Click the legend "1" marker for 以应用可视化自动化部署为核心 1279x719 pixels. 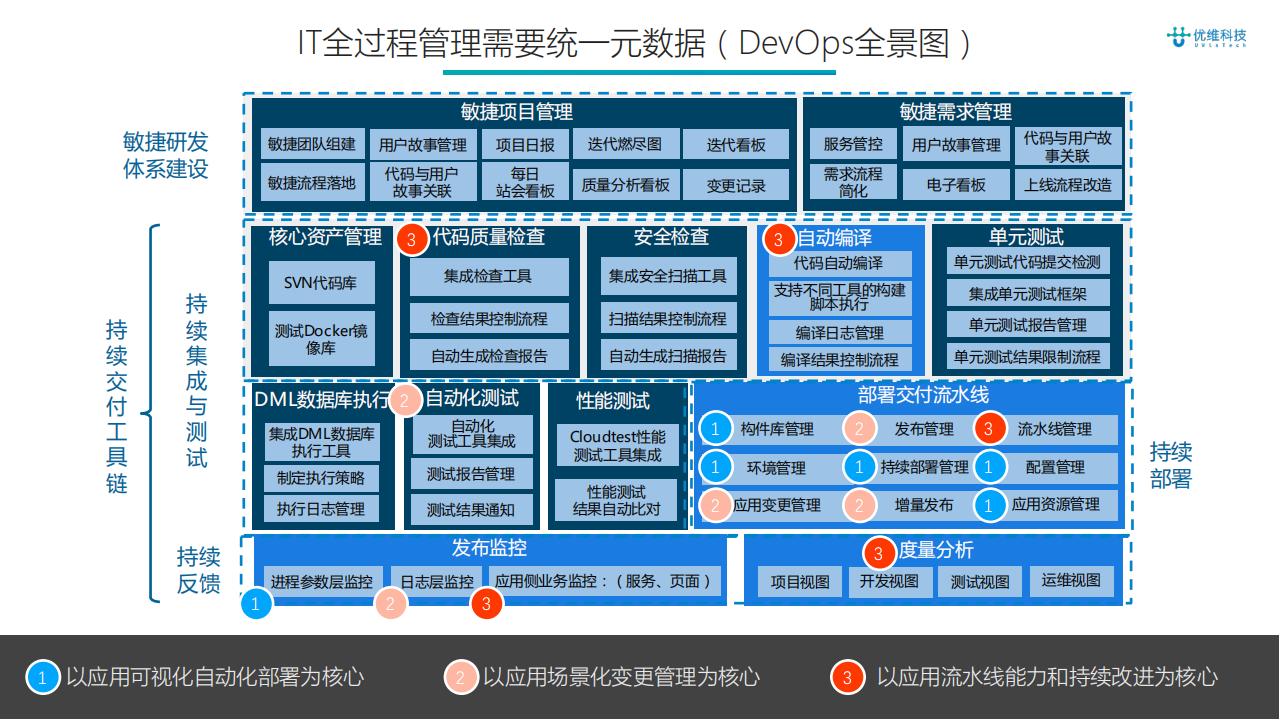point(41,676)
